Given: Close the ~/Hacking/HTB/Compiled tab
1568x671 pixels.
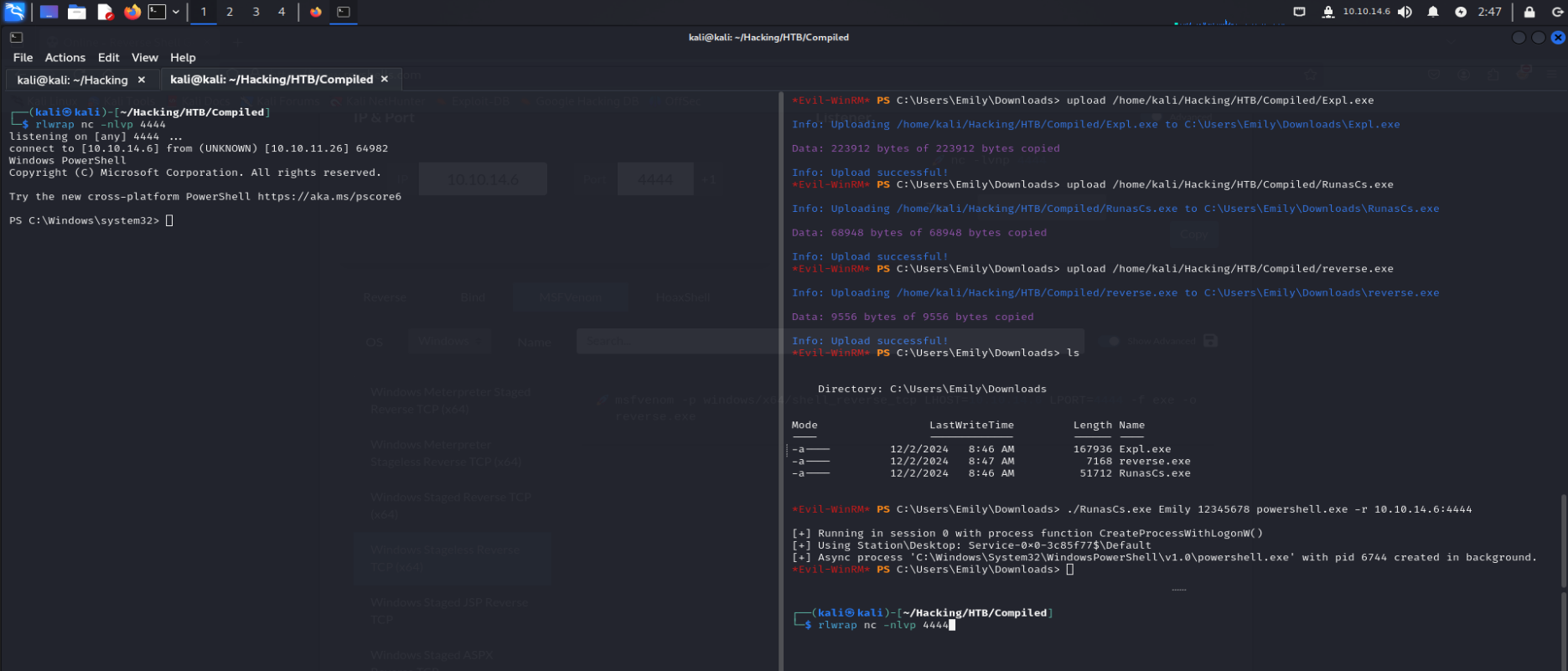Looking at the screenshot, I should pos(385,79).
